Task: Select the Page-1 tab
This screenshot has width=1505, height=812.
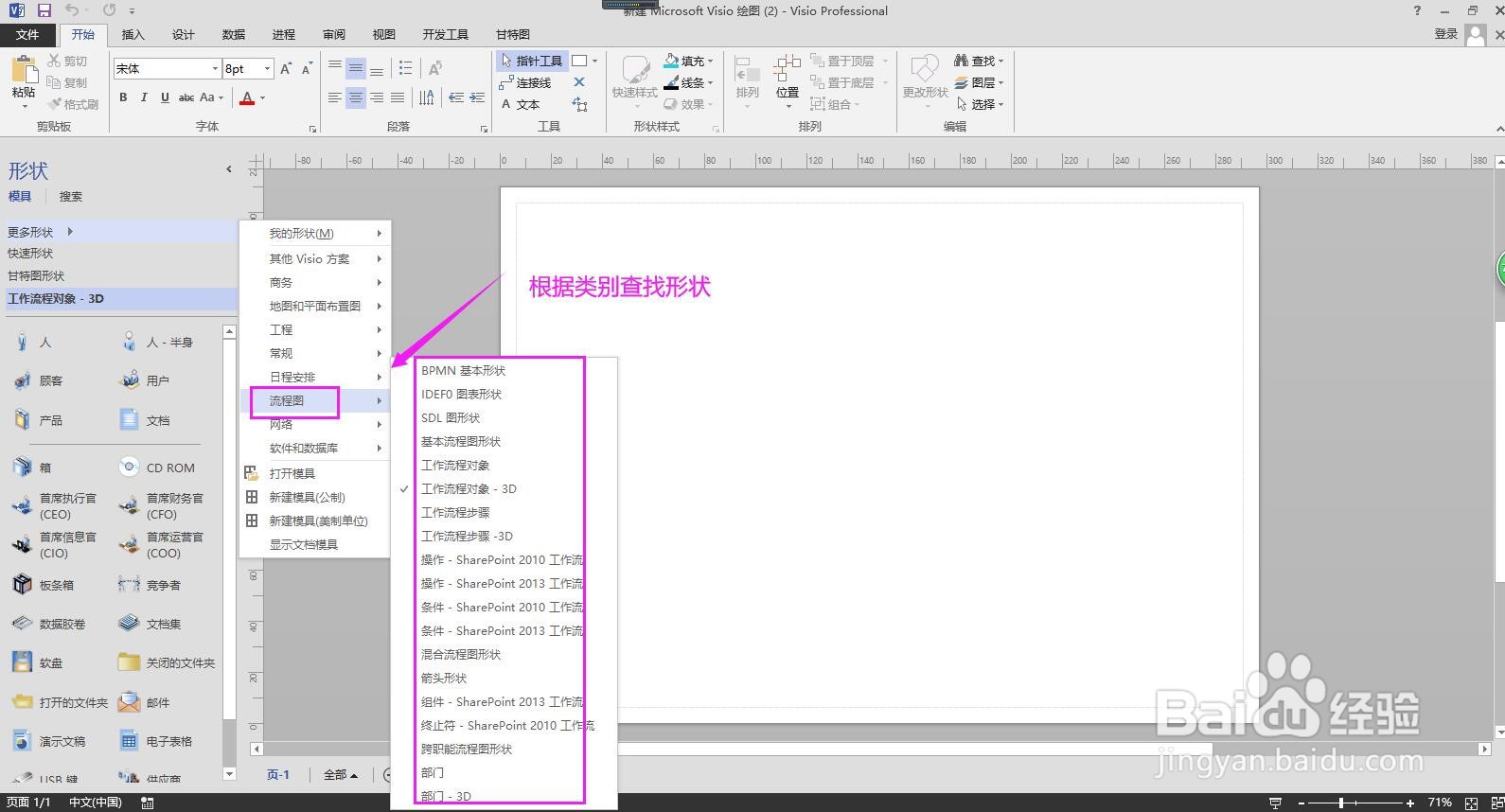Action: 278,774
